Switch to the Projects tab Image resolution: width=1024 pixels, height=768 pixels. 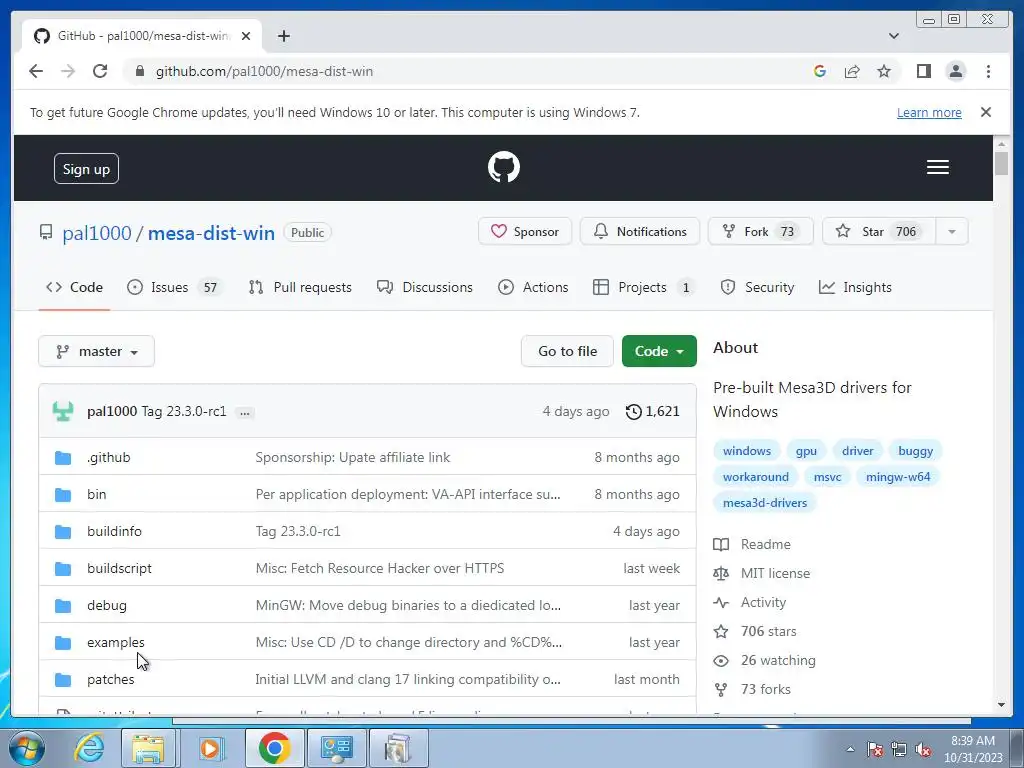(x=645, y=287)
